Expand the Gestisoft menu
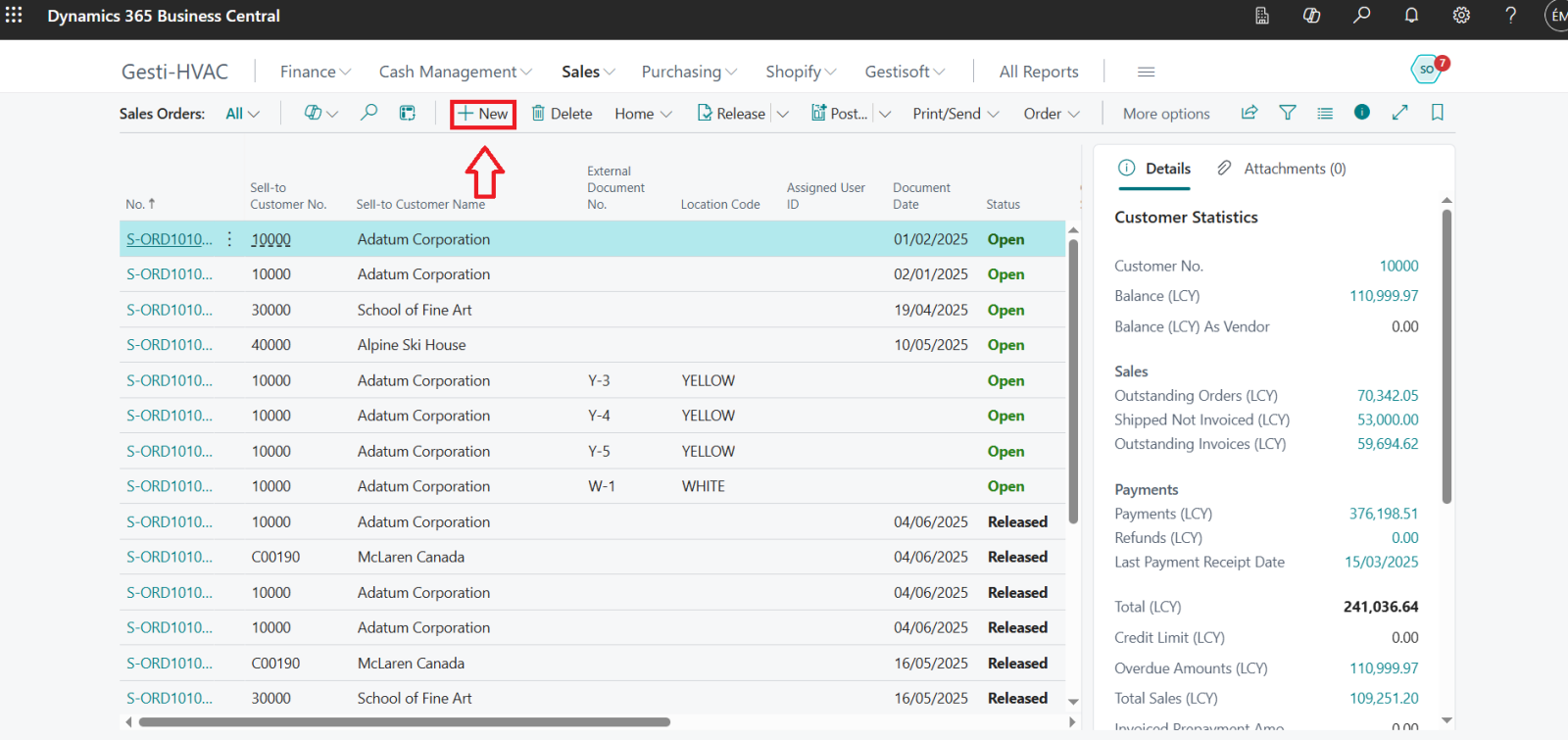 (905, 72)
